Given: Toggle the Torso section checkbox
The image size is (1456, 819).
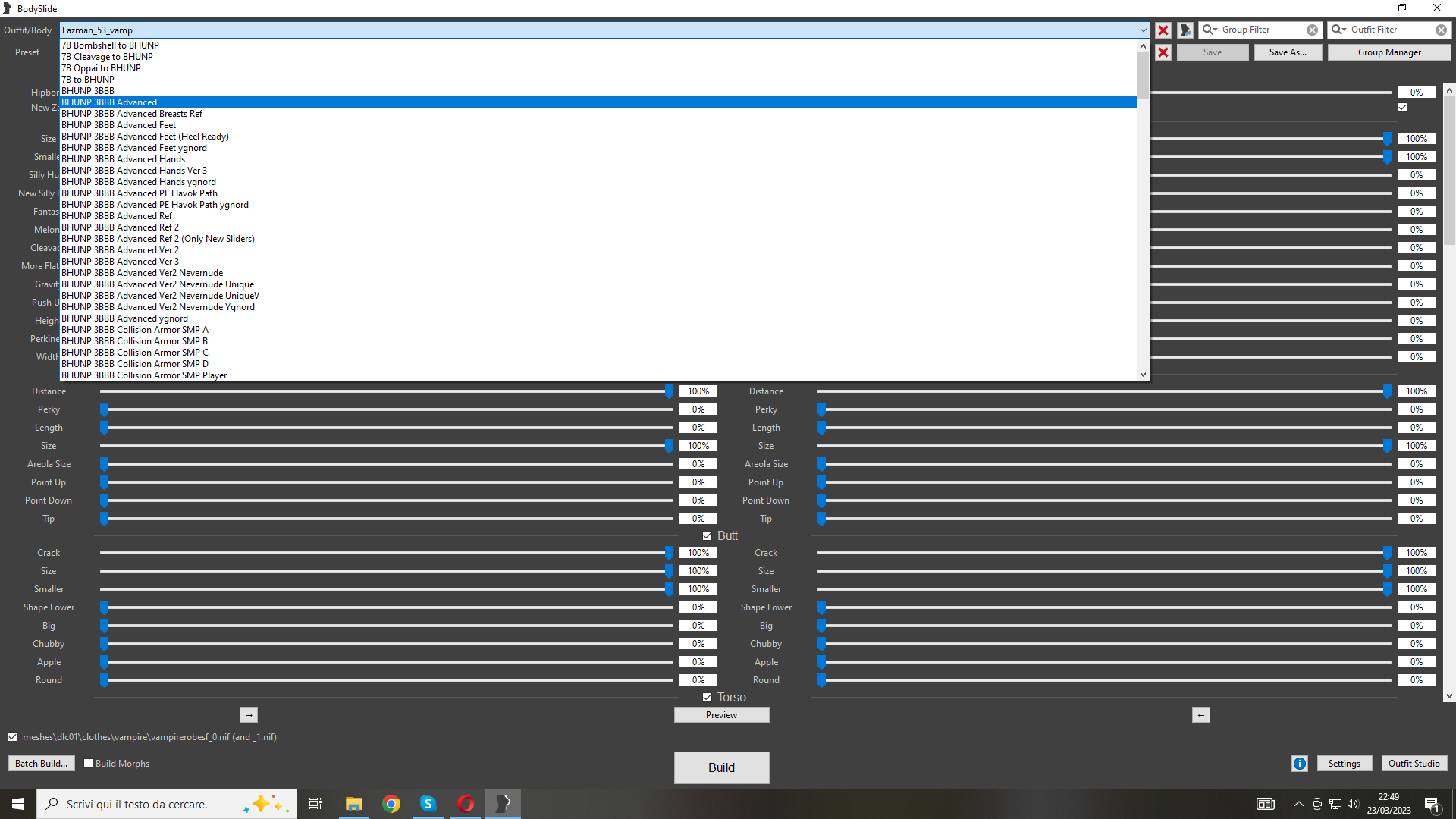Looking at the screenshot, I should click(x=707, y=697).
